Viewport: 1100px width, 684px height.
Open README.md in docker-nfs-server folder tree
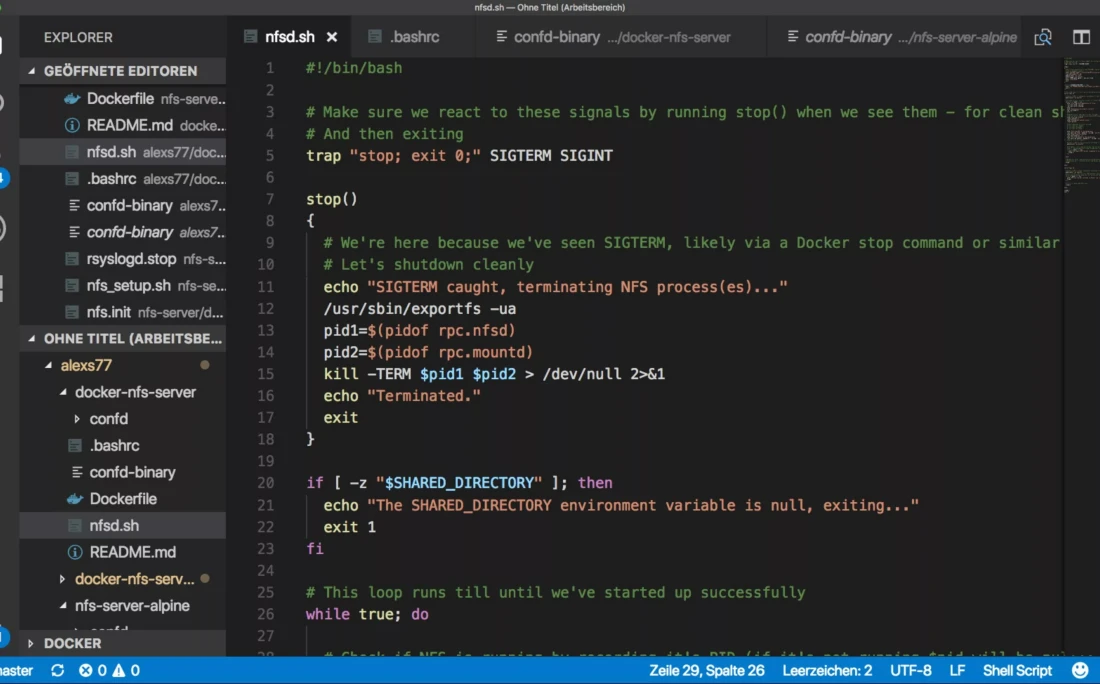click(132, 552)
